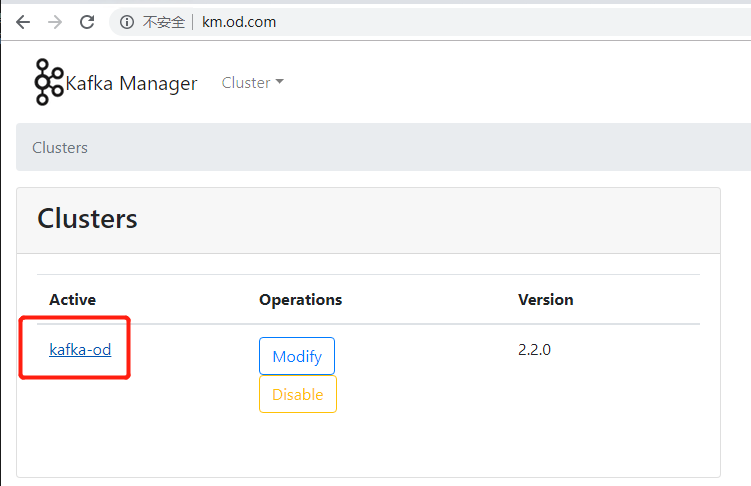This screenshot has height=486, width=751.
Task: Open the kafka-od cluster link
Action: [x=80, y=350]
